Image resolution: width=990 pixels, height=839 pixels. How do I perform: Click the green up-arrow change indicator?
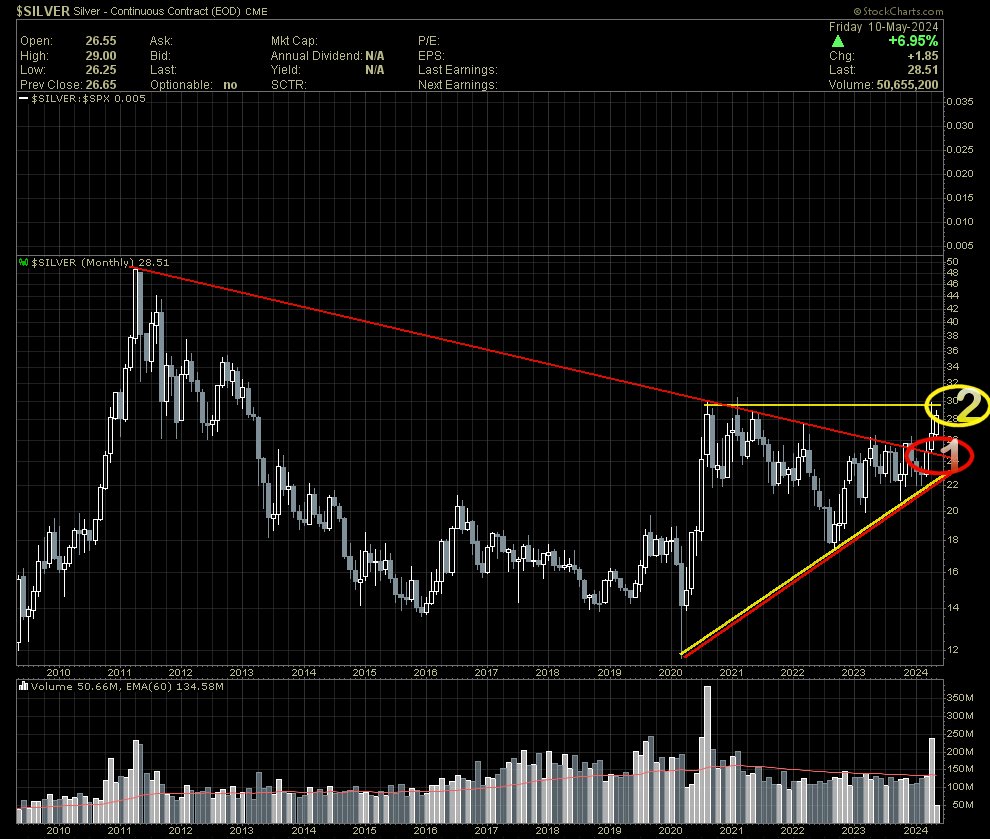tap(838, 41)
